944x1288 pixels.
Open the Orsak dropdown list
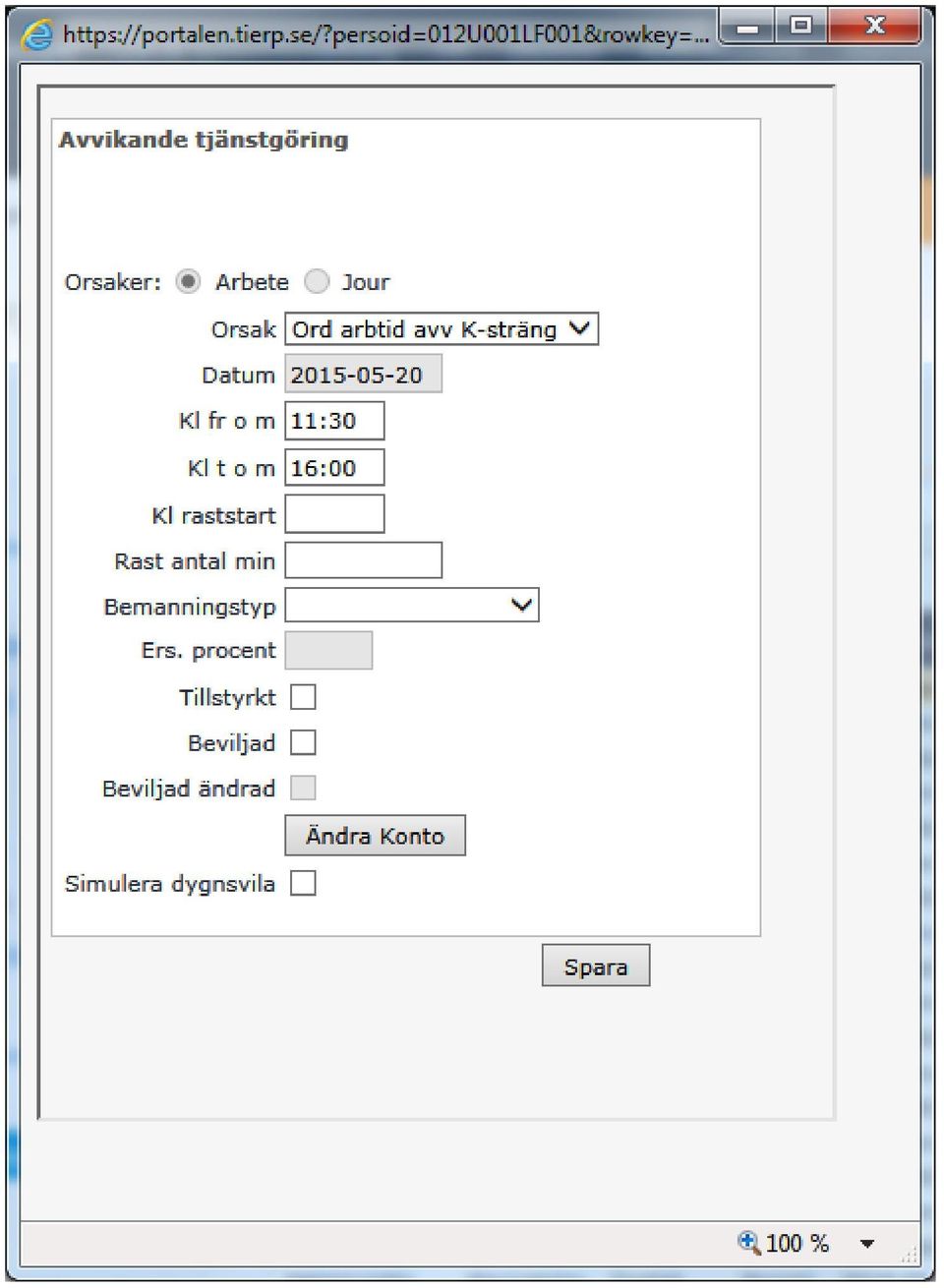(442, 329)
